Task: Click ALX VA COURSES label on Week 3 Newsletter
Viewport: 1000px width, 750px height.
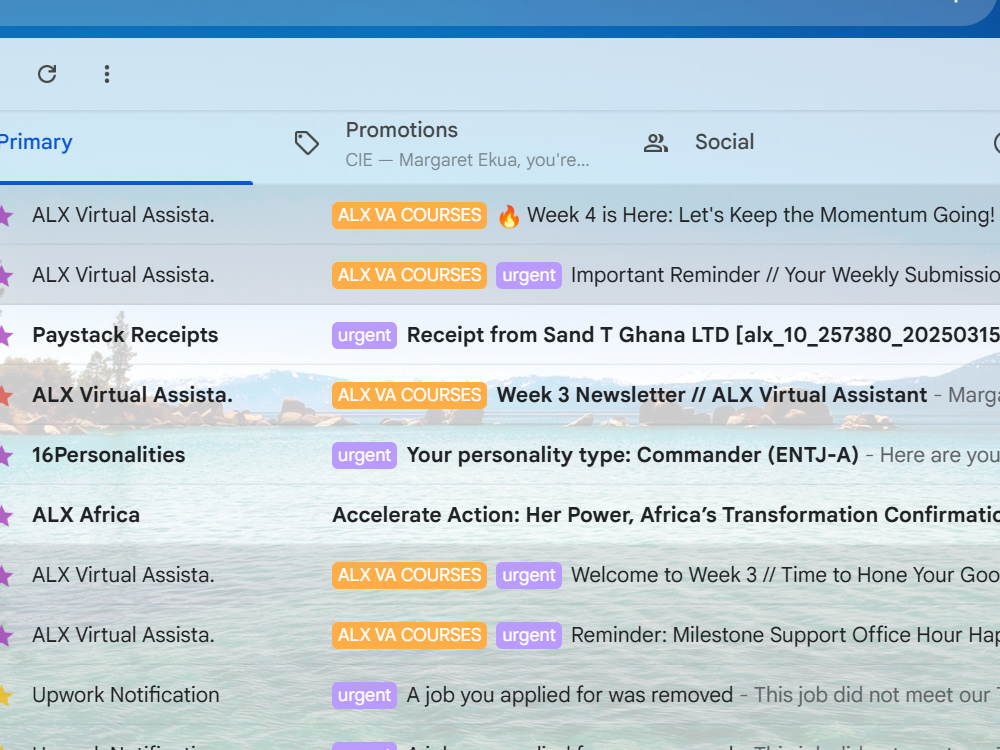Action: click(409, 395)
